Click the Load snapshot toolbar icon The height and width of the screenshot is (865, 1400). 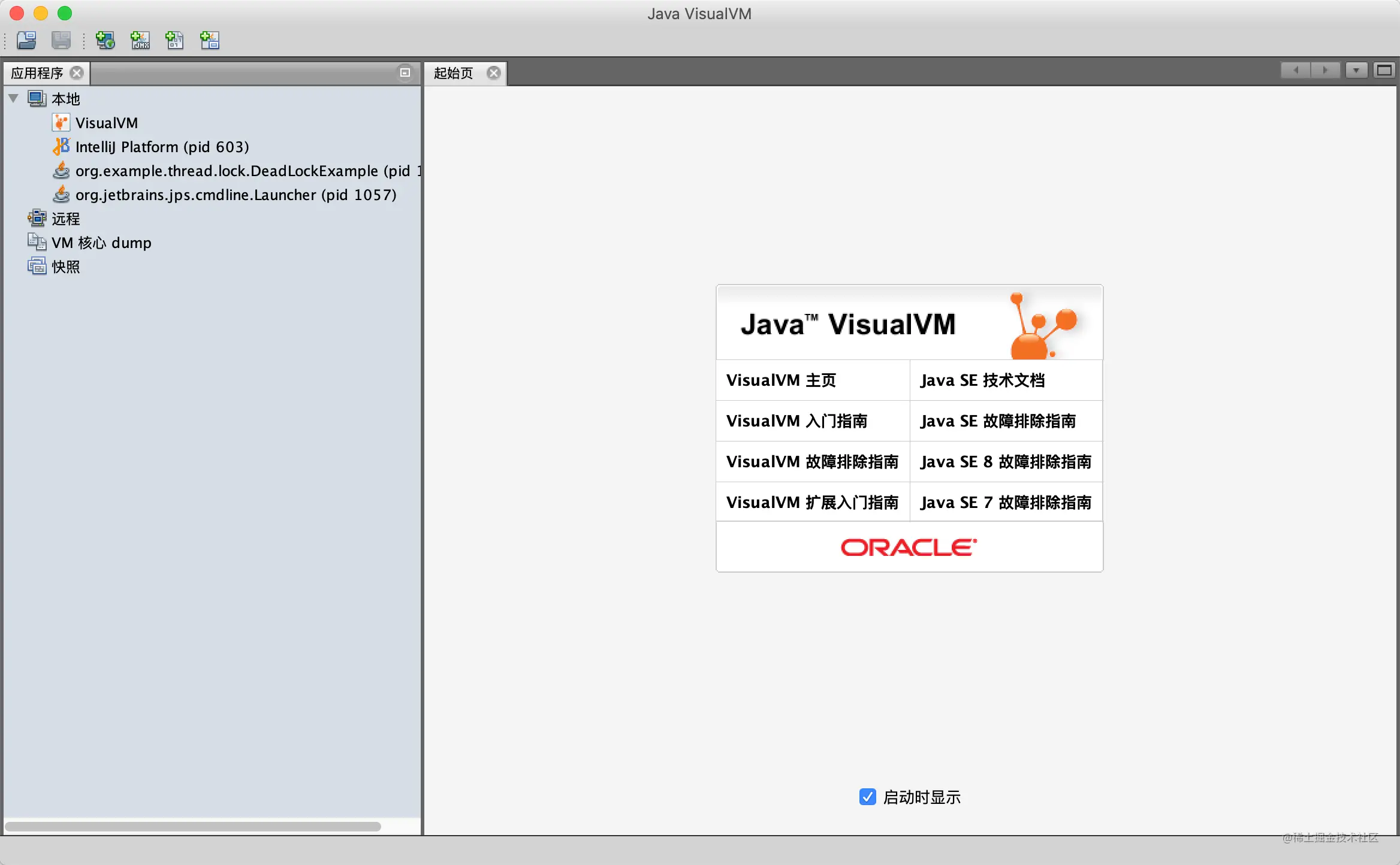click(26, 40)
